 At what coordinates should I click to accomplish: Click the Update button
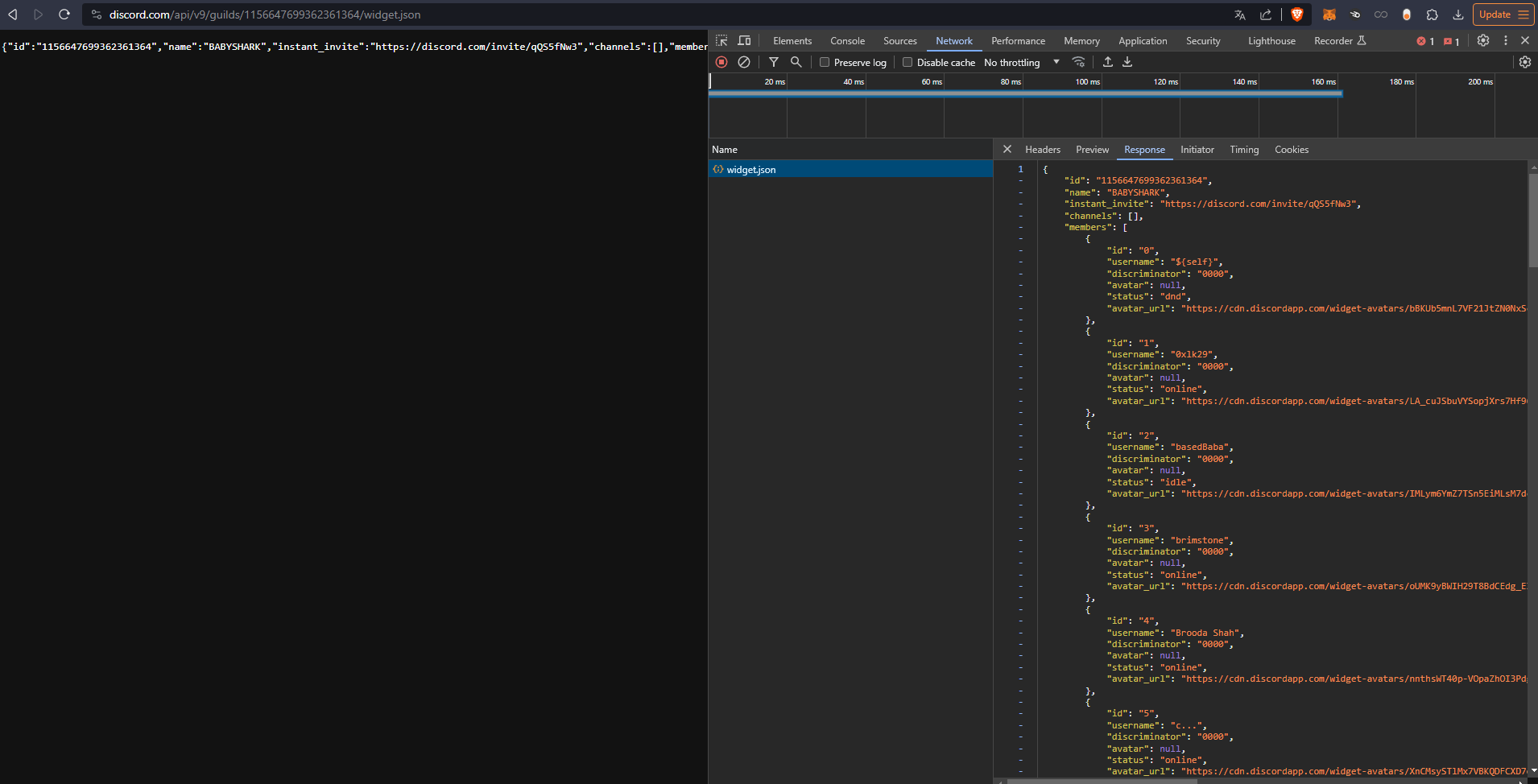(x=1503, y=14)
